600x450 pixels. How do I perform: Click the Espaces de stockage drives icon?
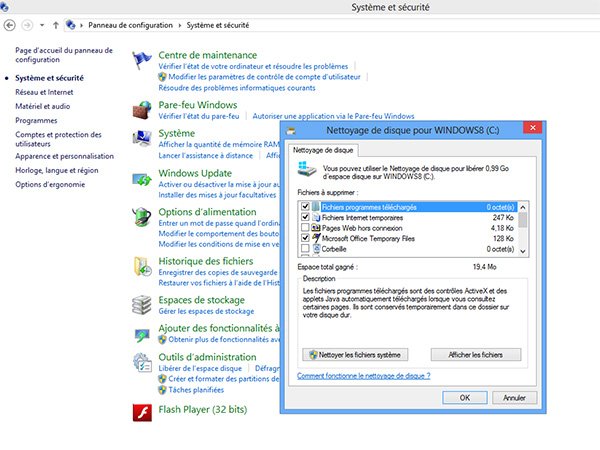point(142,305)
